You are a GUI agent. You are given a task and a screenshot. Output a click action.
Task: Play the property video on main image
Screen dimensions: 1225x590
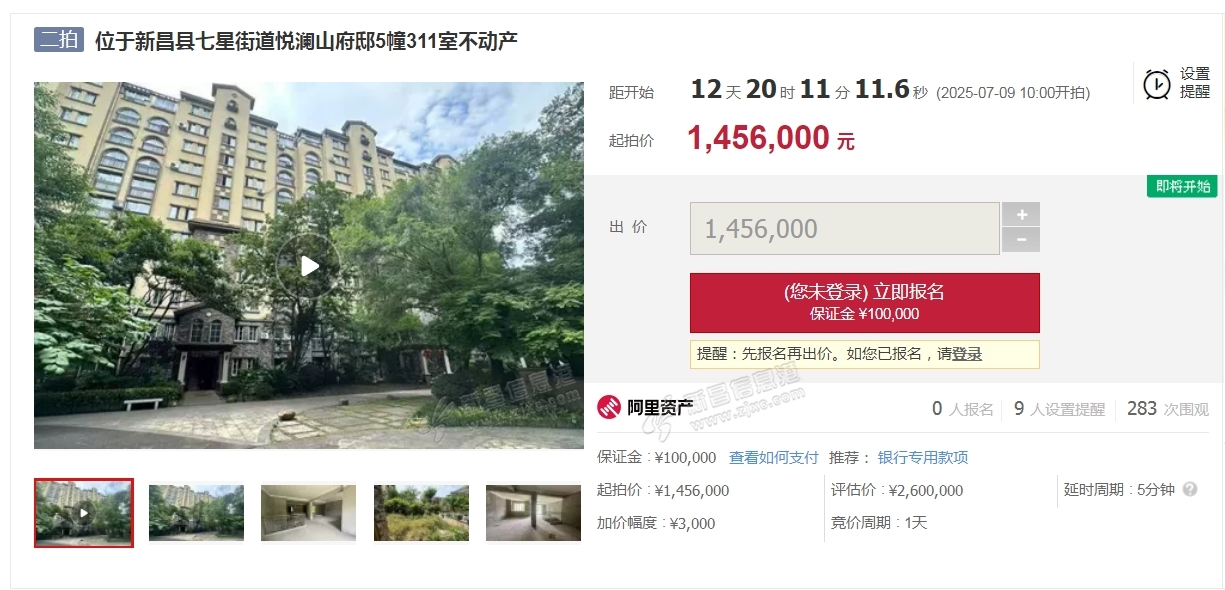click(x=309, y=266)
